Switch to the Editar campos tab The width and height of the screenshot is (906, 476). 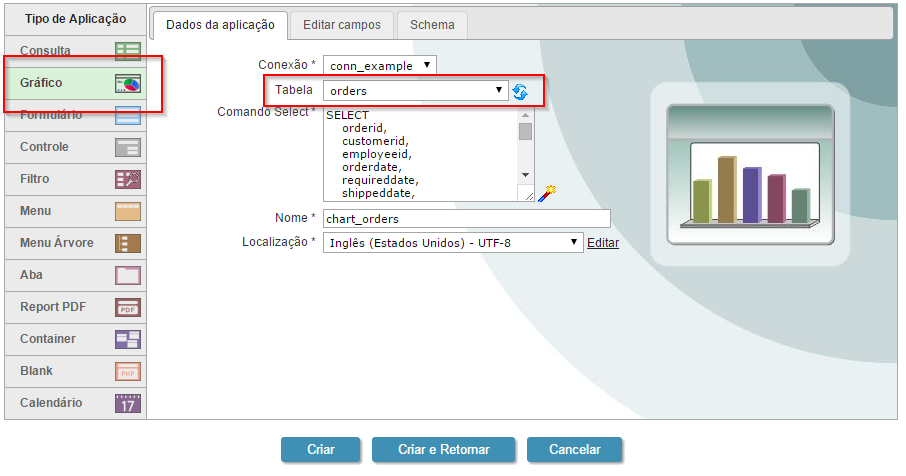click(x=342, y=25)
